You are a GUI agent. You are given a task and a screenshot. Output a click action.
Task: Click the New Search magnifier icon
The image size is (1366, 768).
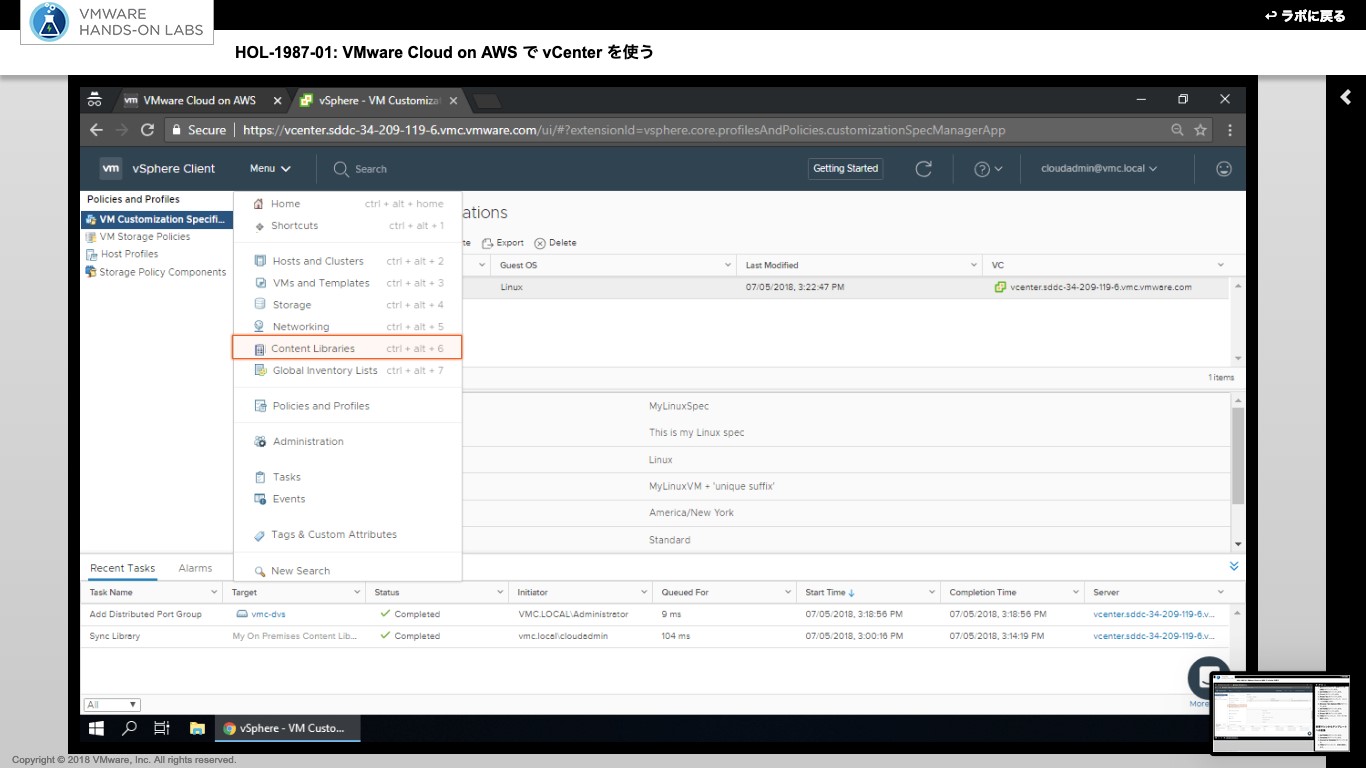coord(260,571)
